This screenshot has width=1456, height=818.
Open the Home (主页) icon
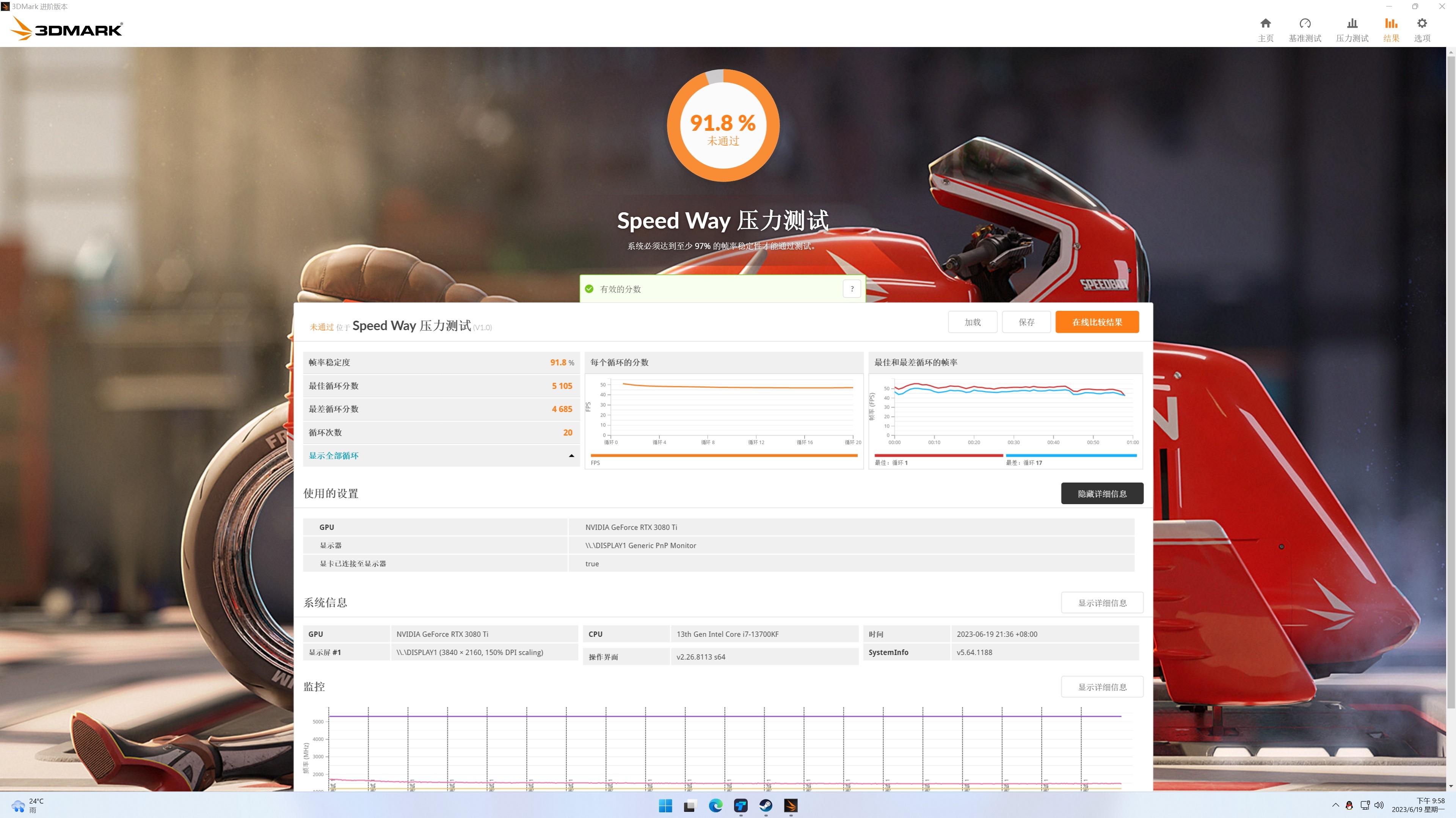(1266, 24)
